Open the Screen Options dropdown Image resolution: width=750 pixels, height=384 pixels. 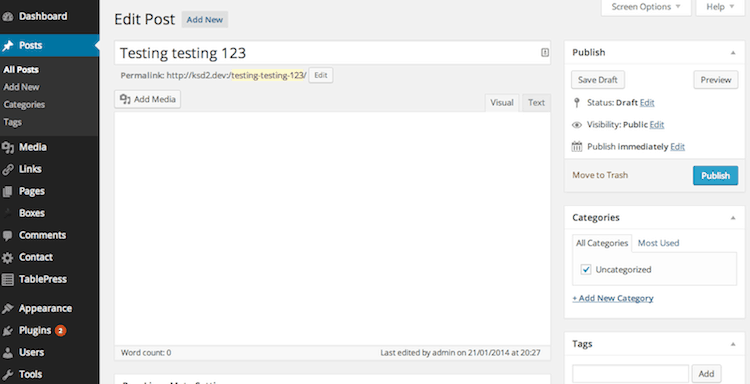click(x=646, y=7)
